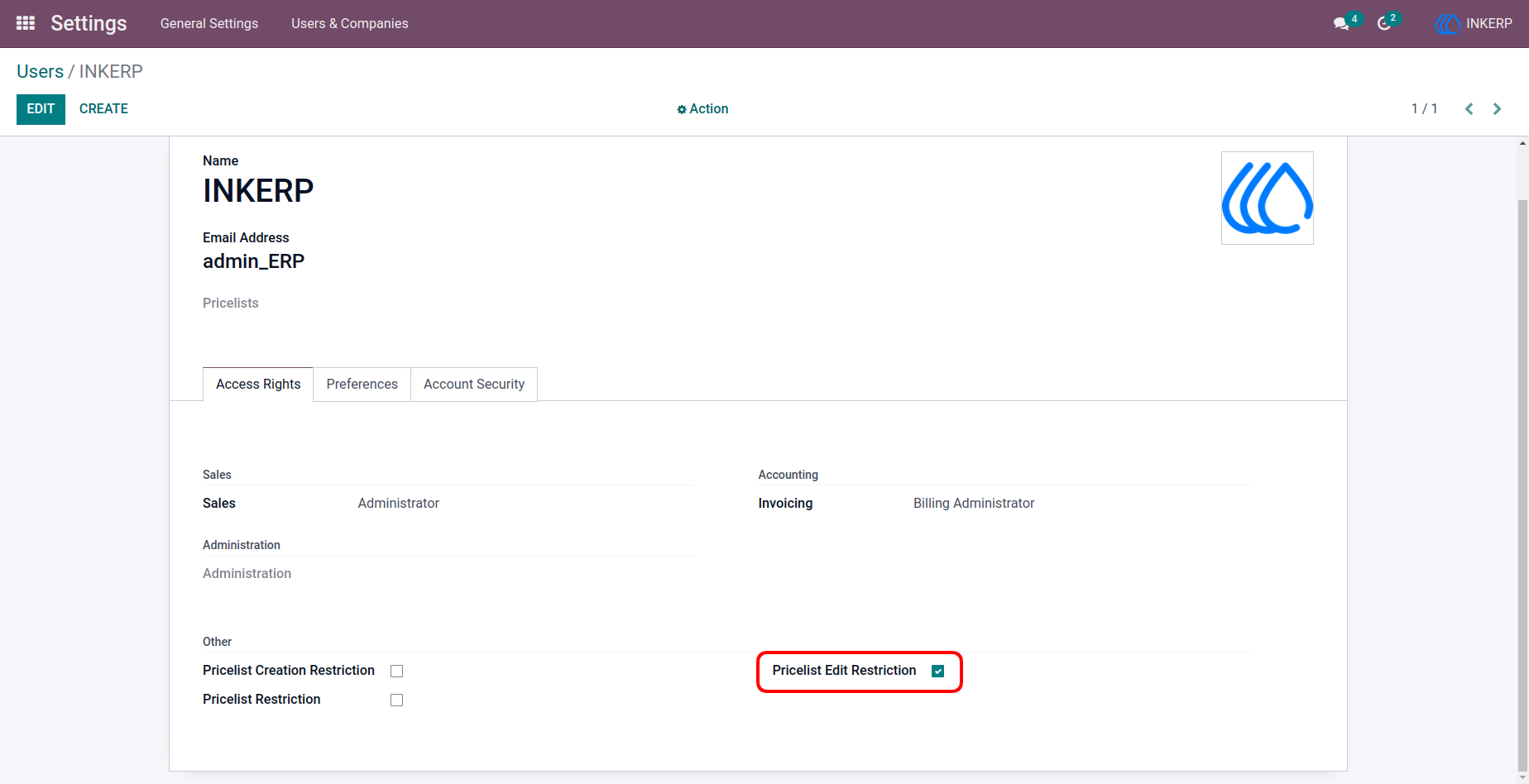Switch to the Access Rights tab
The width and height of the screenshot is (1529, 784).
click(258, 385)
